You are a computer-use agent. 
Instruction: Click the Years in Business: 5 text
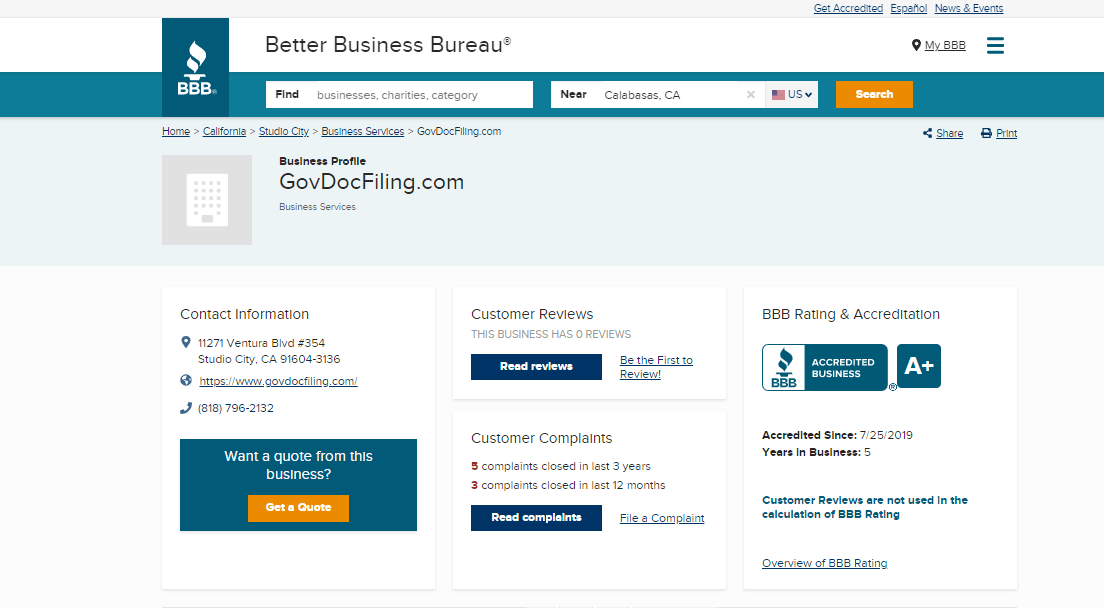click(816, 452)
